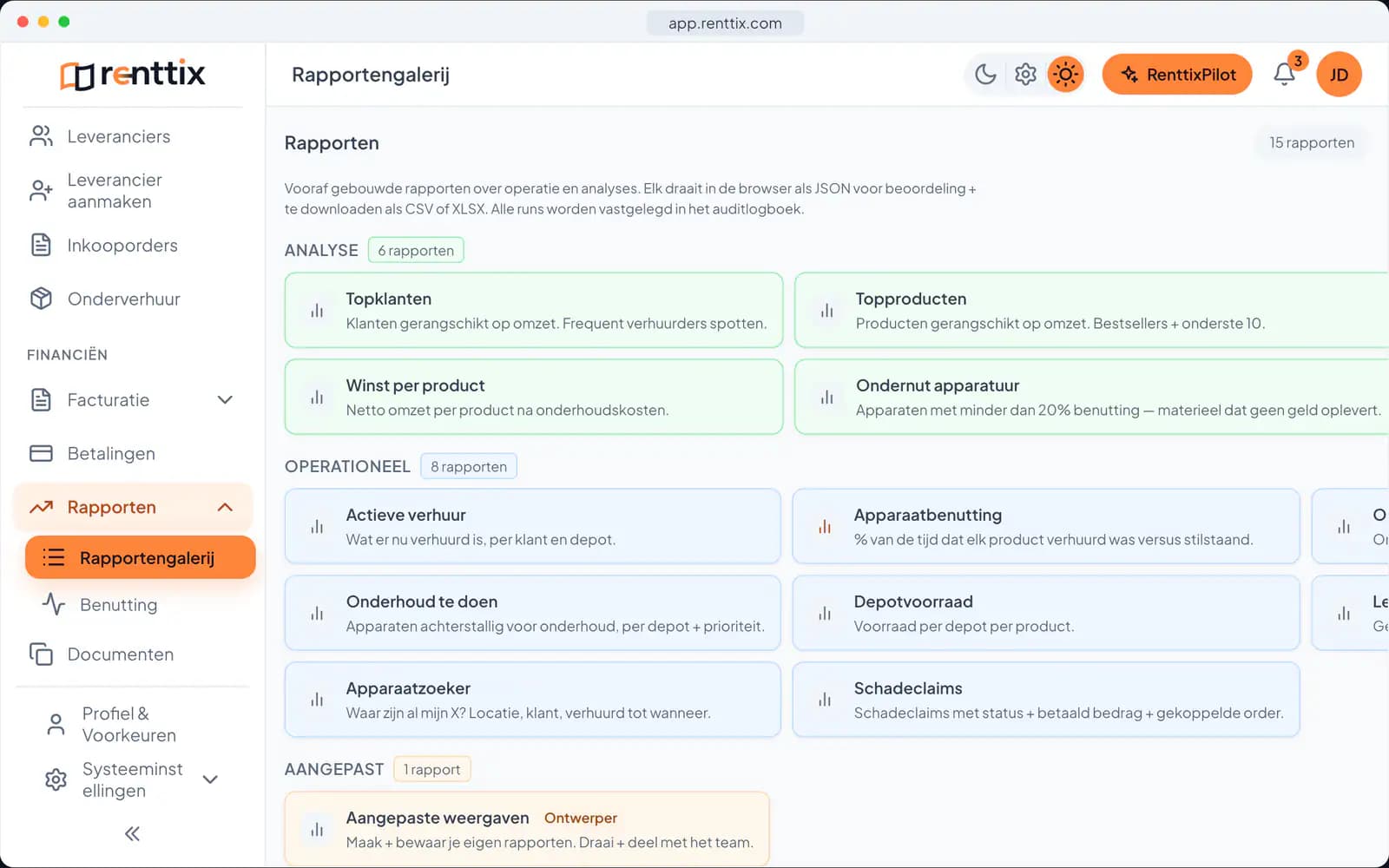Collapse the sidebar with double-chevron icon
The image size is (1389, 868).
[132, 834]
